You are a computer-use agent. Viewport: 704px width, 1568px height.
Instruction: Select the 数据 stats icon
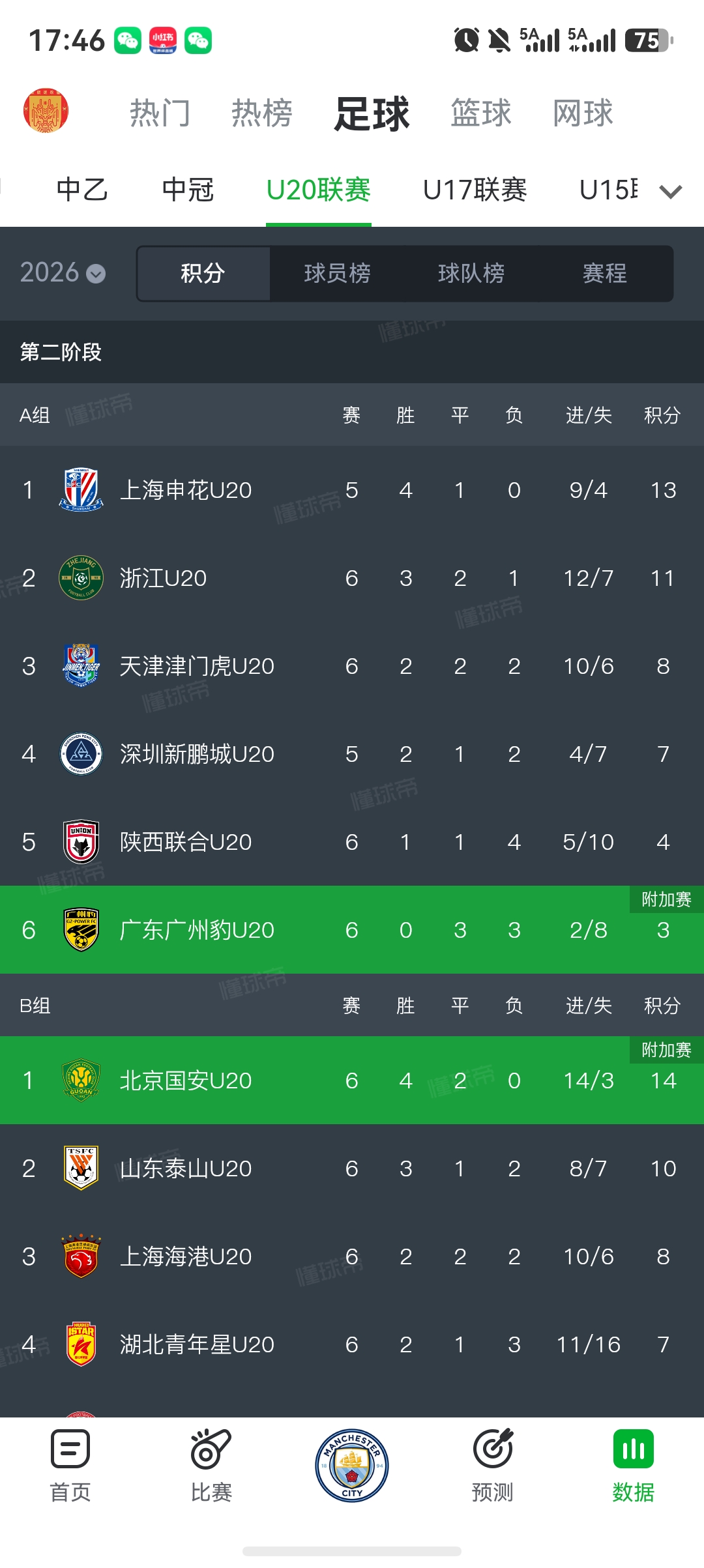tap(634, 1448)
